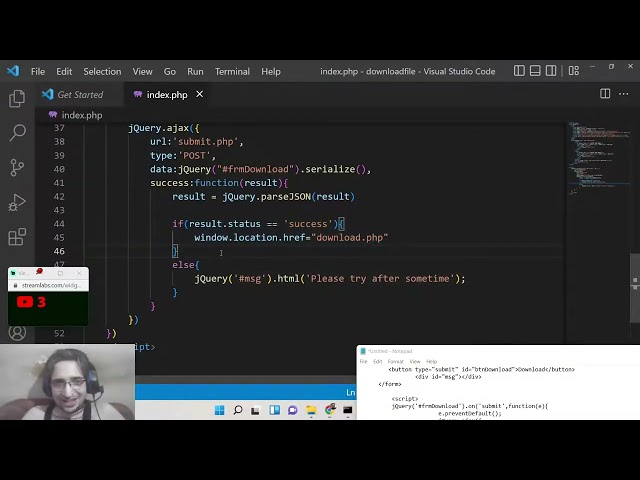Open the Extensions view
640x480 pixels.
click(17, 237)
